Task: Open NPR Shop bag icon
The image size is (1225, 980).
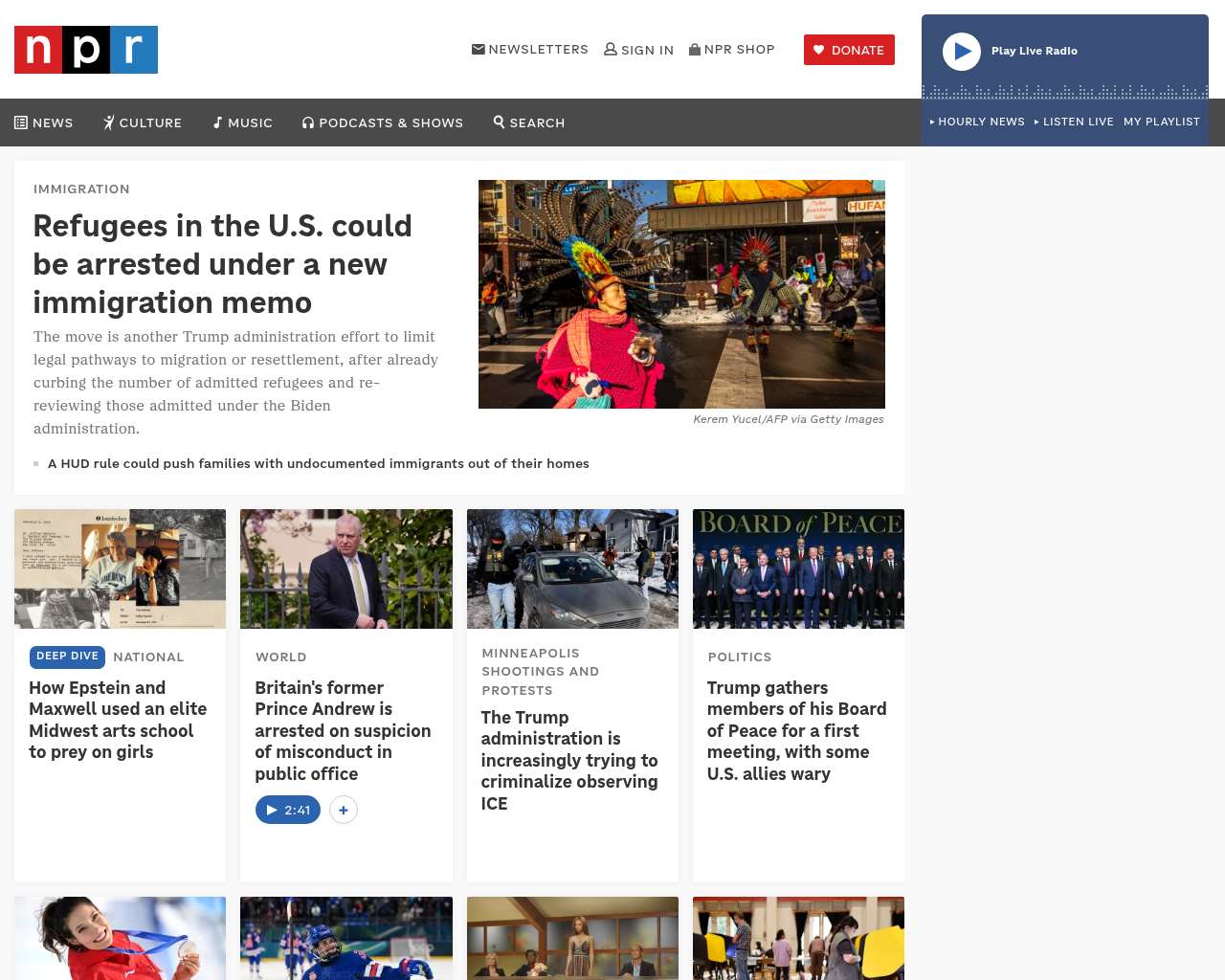Action: pyautogui.click(x=695, y=50)
